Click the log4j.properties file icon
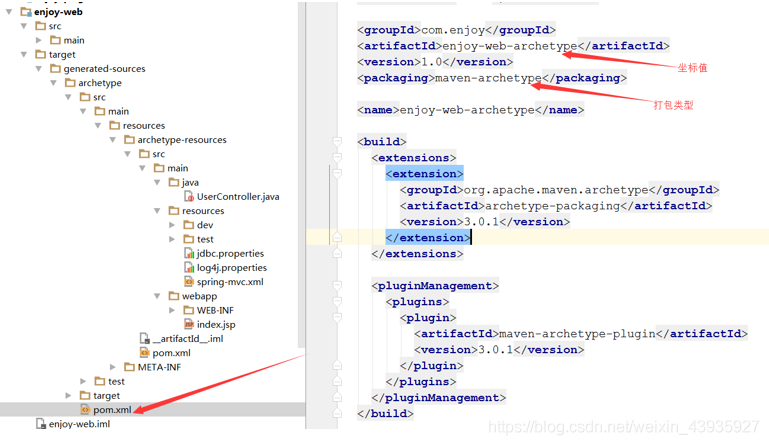Screen dimensions: 769x445 point(188,268)
